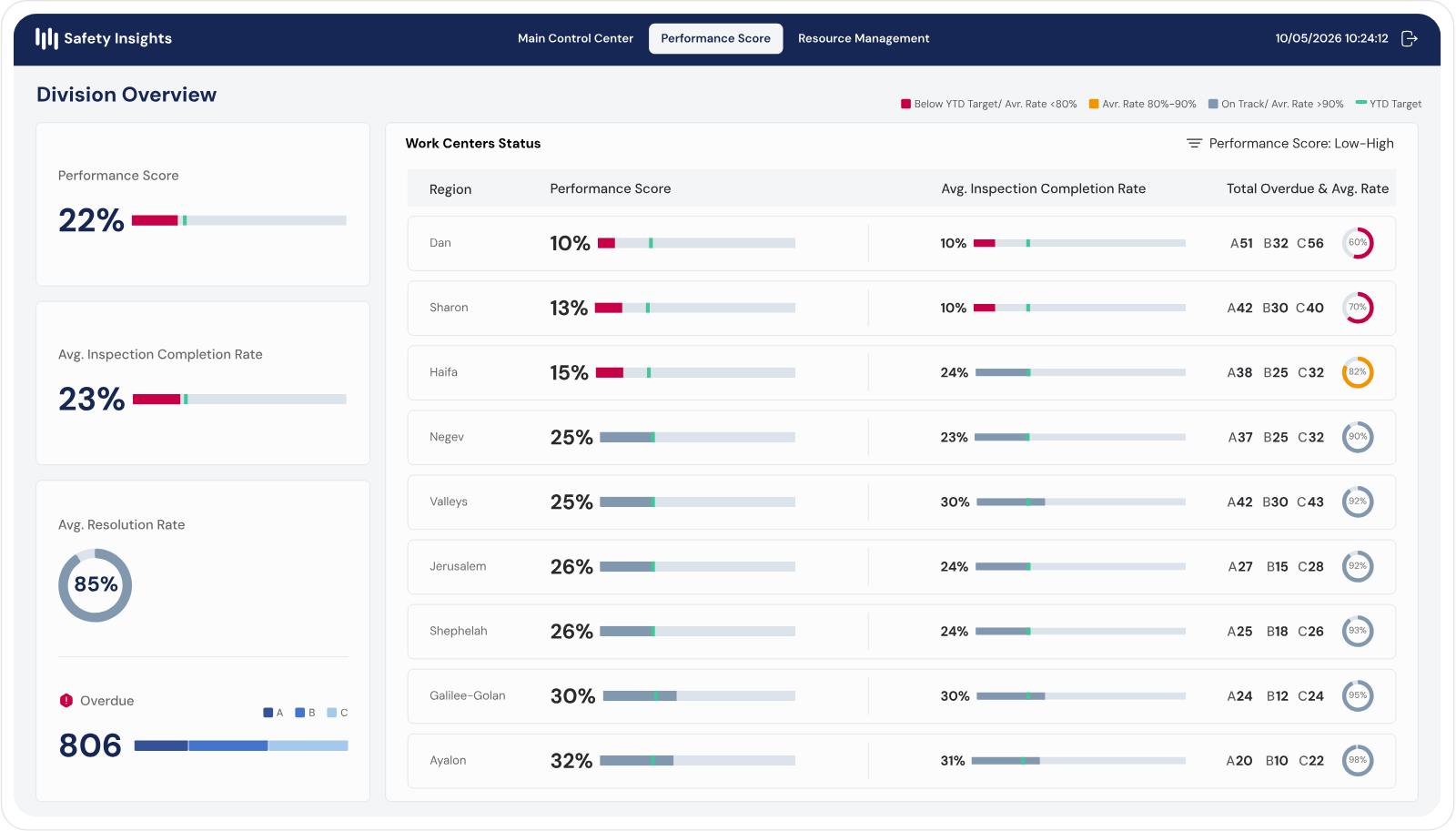Click Valleys' C43 overdue count
This screenshot has width=1456, height=831.
tap(1309, 502)
